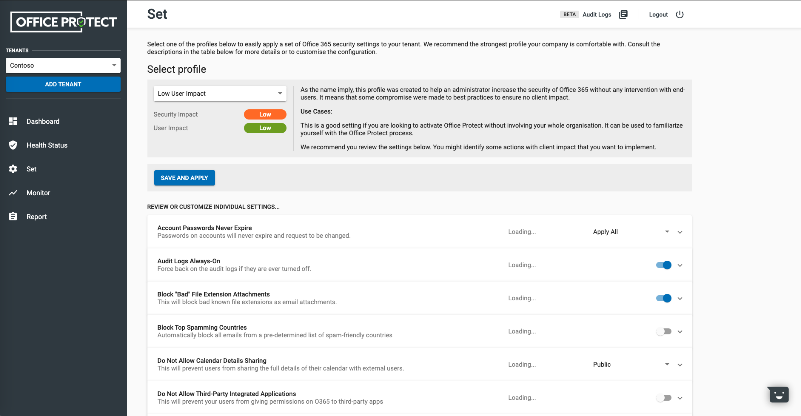Go to Health Status page
The image size is (801, 416).
point(47,145)
